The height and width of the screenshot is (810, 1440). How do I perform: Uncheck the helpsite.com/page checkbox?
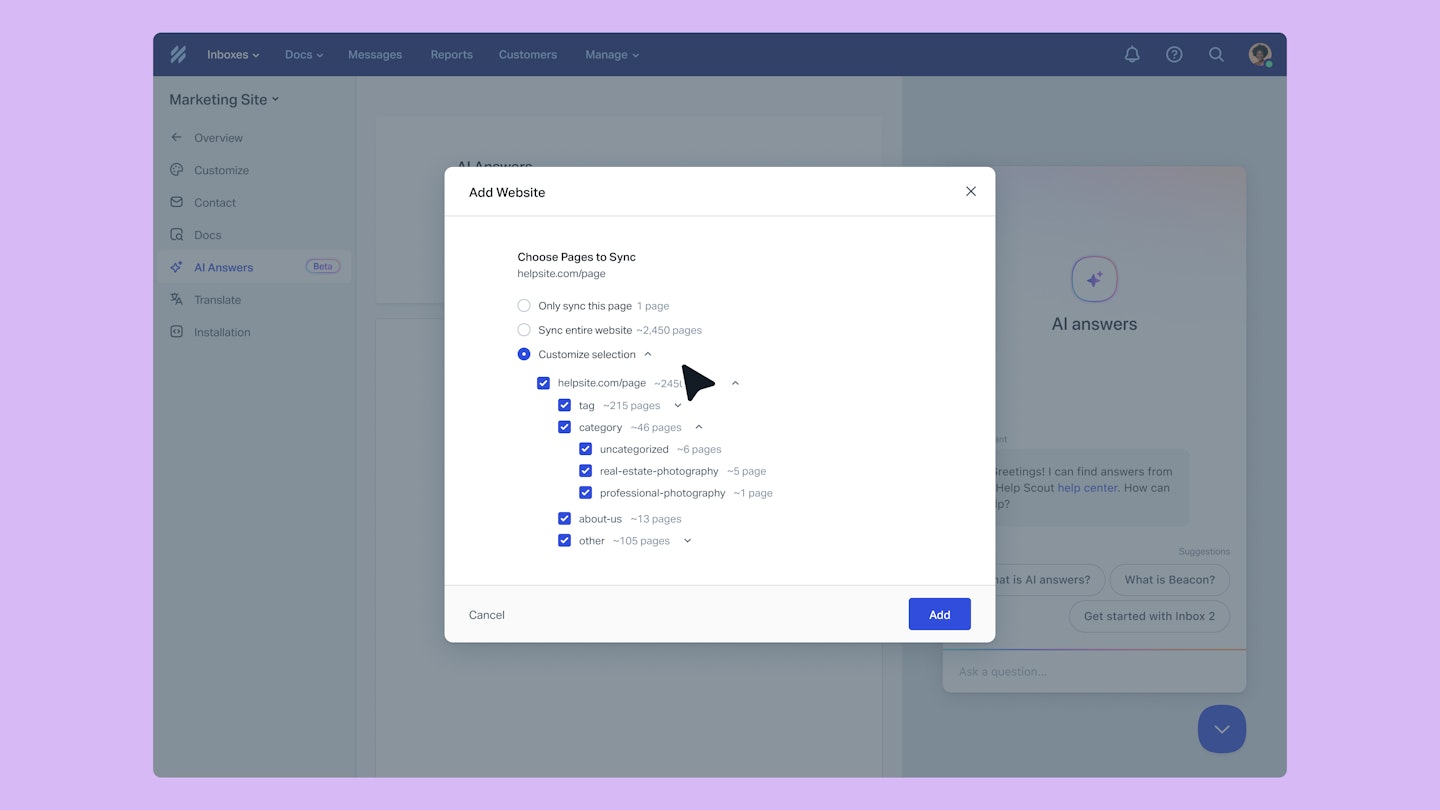tap(543, 383)
